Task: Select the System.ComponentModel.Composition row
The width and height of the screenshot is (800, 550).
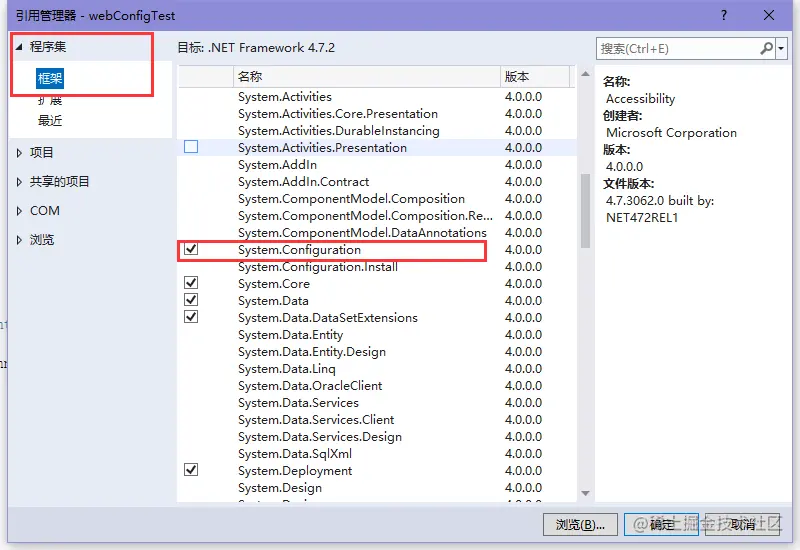Action: click(x=377, y=198)
